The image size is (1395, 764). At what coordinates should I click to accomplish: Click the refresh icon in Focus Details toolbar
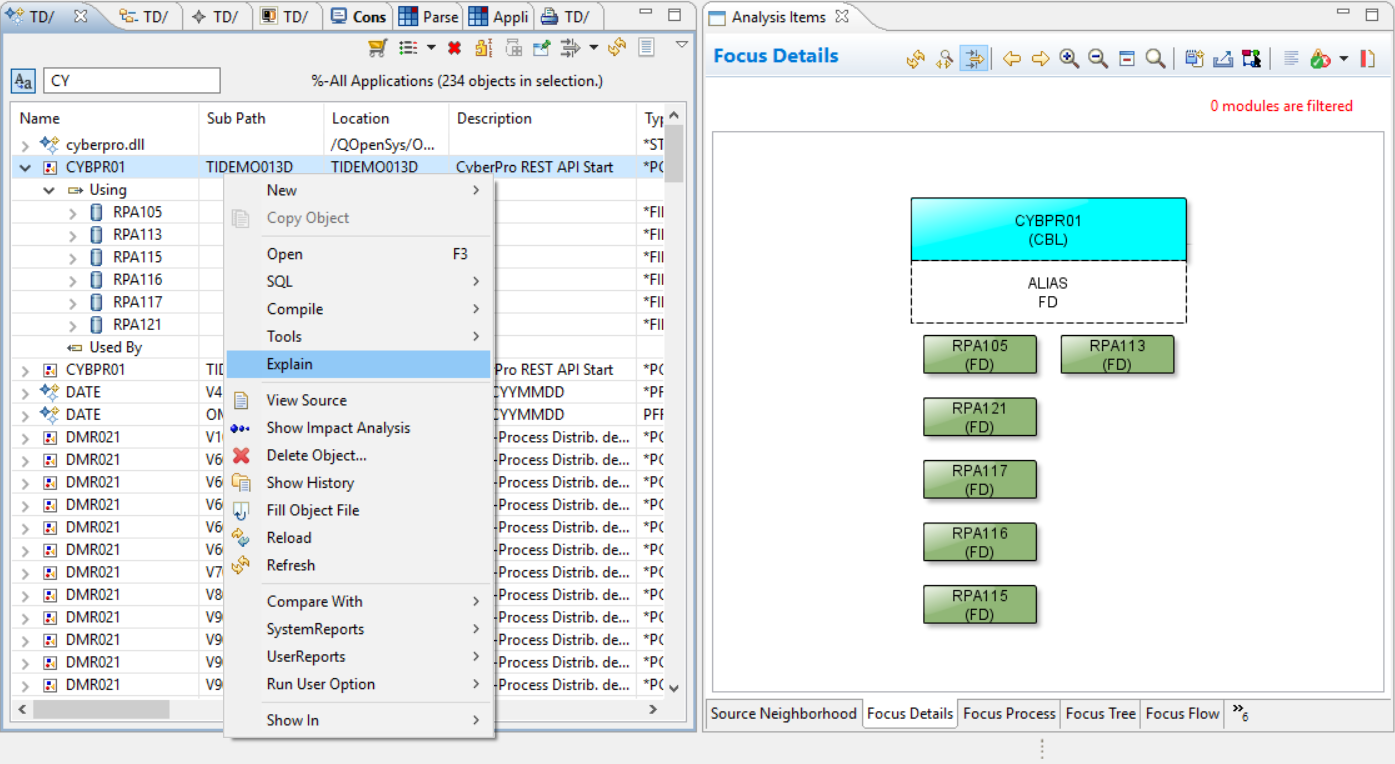(x=915, y=59)
